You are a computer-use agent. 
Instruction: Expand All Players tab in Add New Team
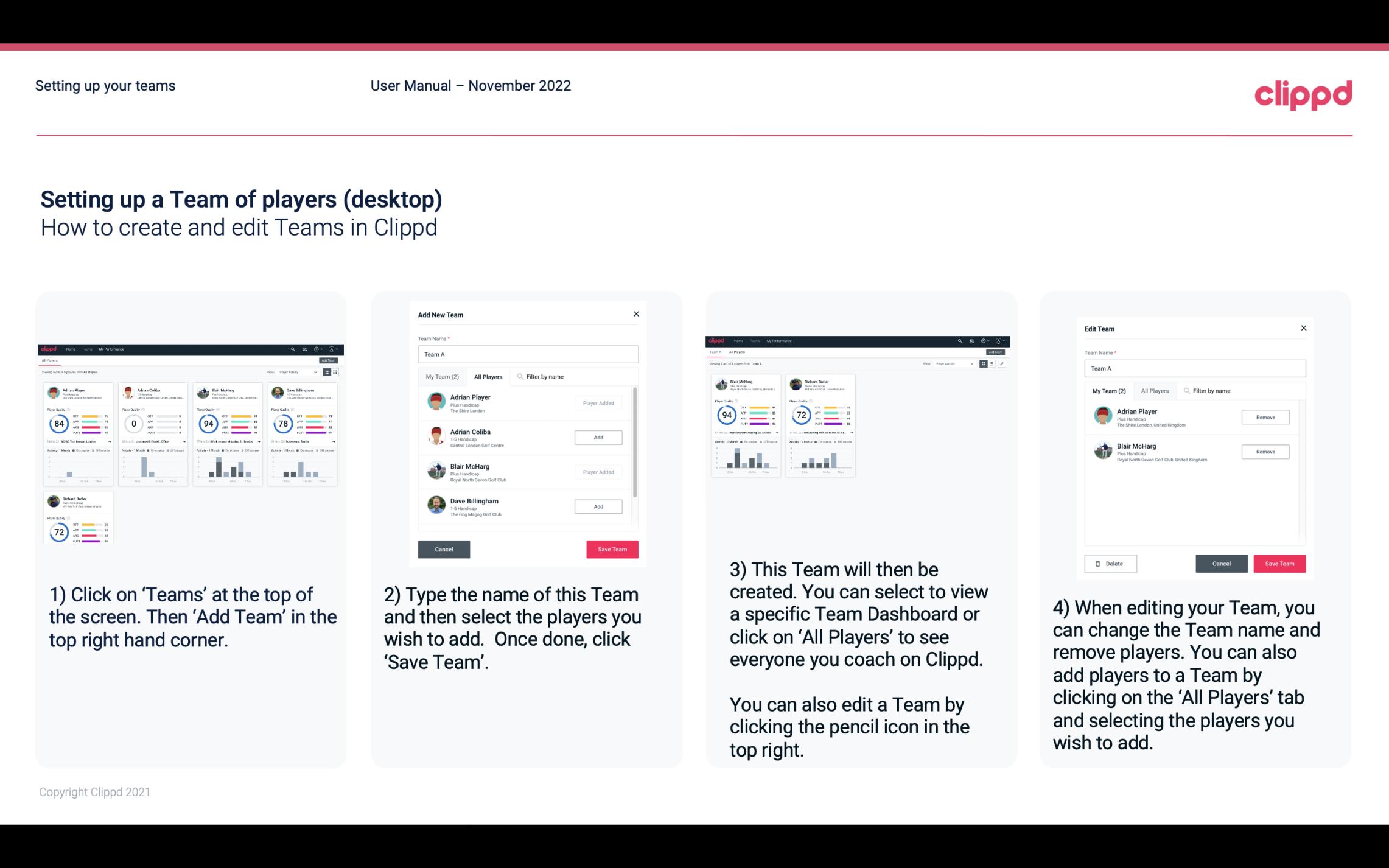coord(488,377)
